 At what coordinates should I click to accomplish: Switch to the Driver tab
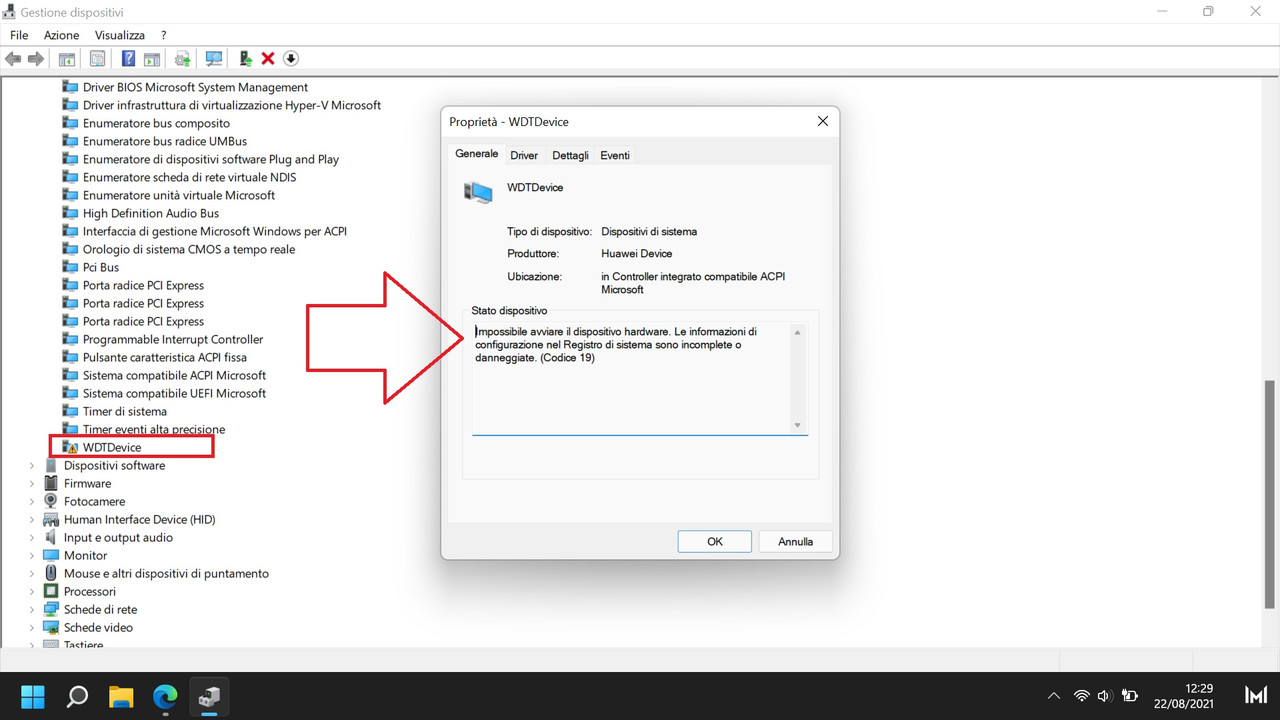point(524,155)
